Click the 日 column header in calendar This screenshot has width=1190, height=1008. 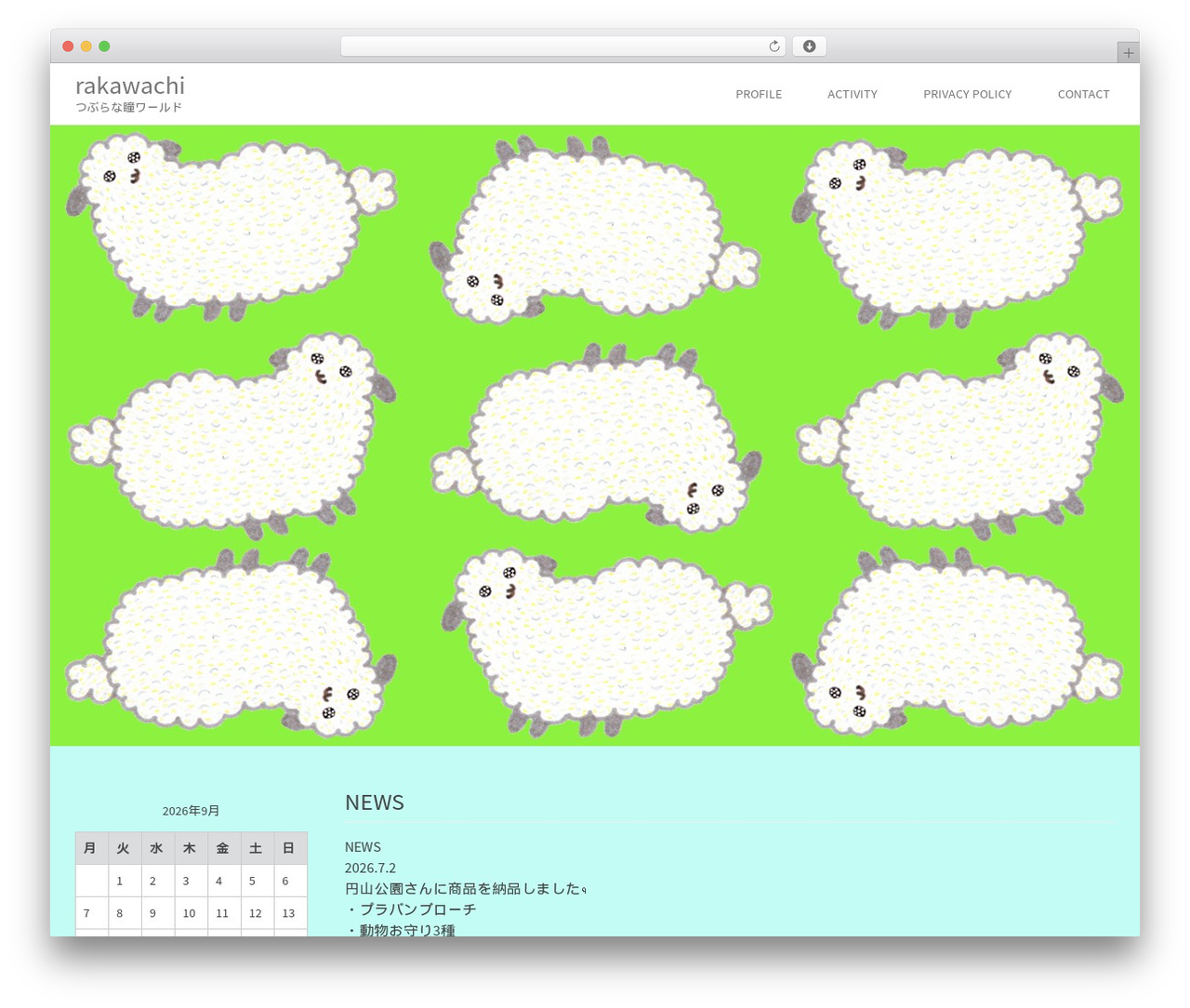coord(289,848)
